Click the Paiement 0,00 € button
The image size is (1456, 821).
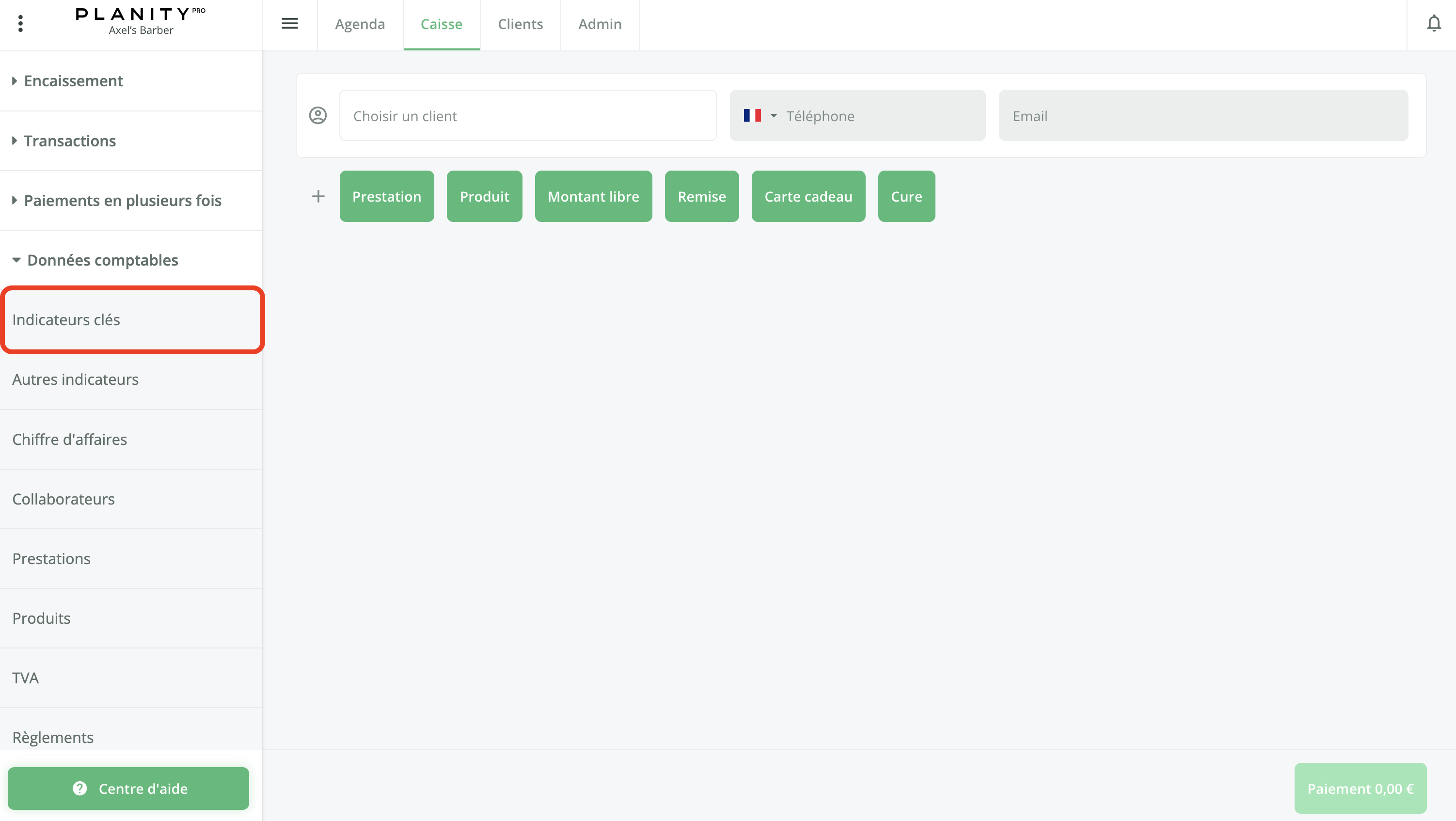[1360, 788]
